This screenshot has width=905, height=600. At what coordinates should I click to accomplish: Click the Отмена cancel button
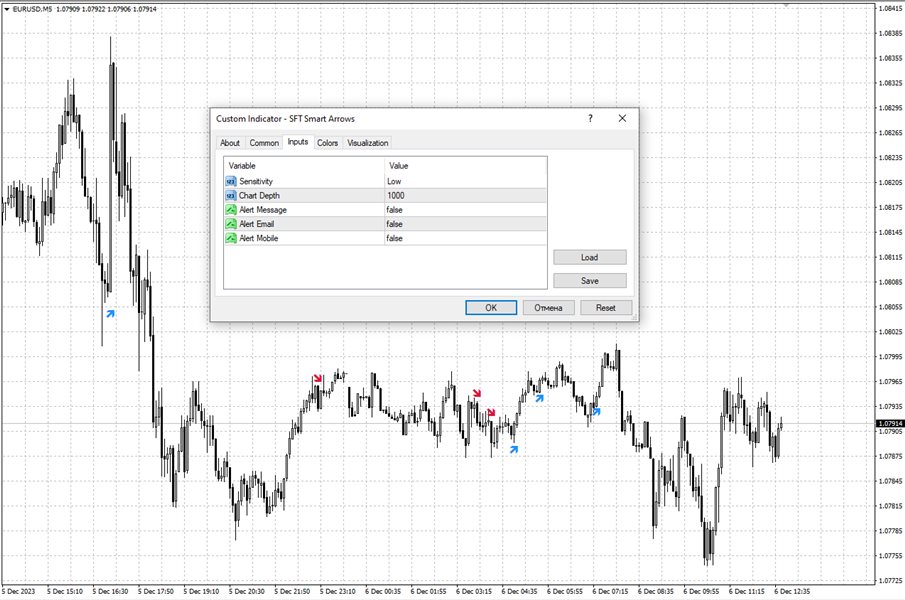(548, 308)
